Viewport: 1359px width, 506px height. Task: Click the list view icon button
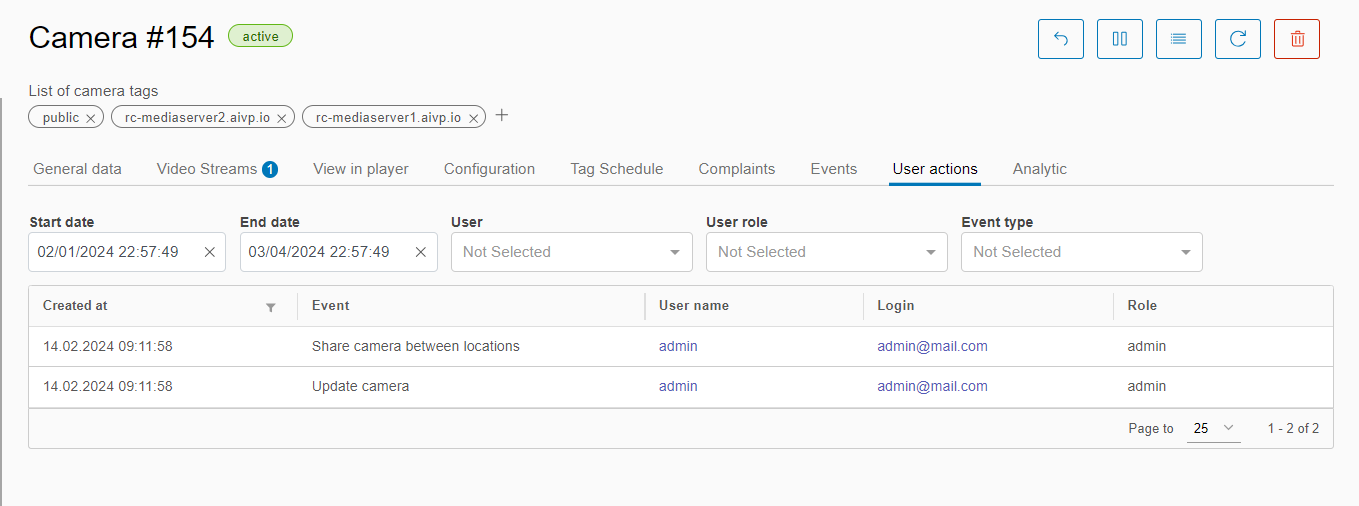pyautogui.click(x=1179, y=39)
